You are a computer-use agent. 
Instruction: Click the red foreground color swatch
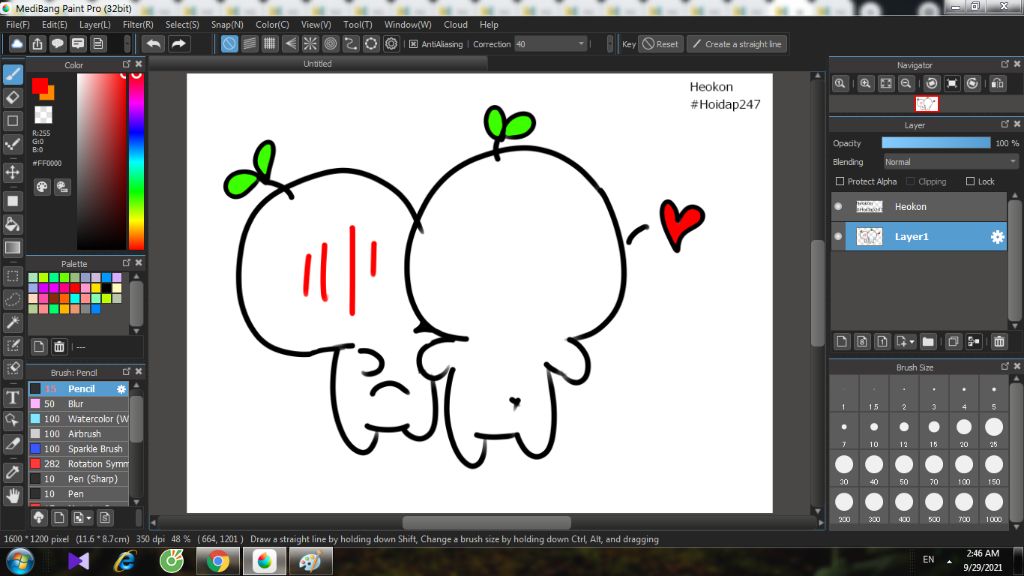[40, 86]
